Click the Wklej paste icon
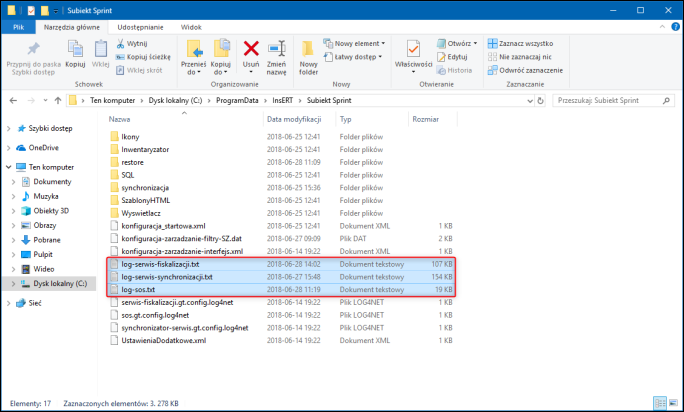The width and height of the screenshot is (684, 412). 101,49
